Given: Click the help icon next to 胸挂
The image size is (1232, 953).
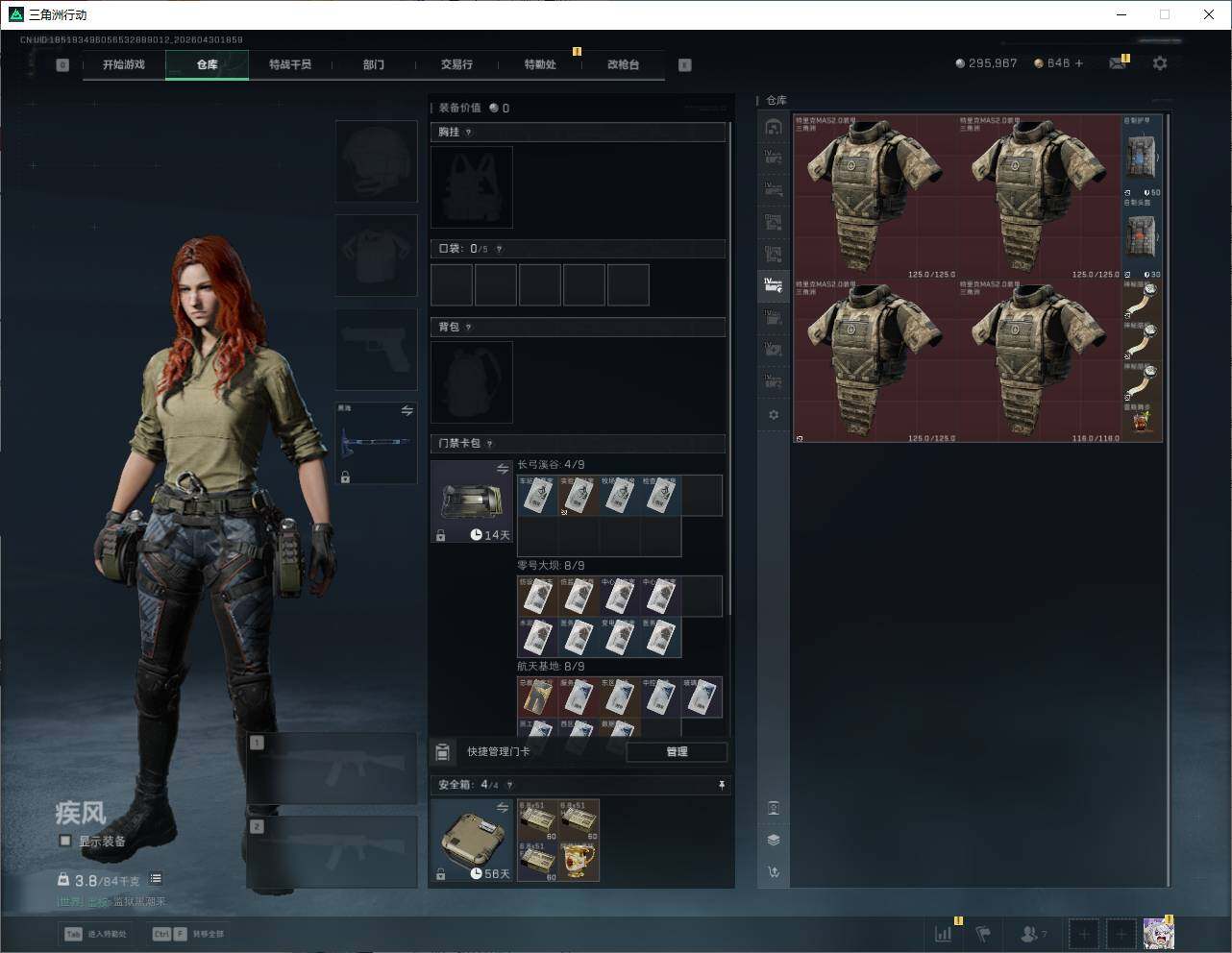Looking at the screenshot, I should (468, 133).
